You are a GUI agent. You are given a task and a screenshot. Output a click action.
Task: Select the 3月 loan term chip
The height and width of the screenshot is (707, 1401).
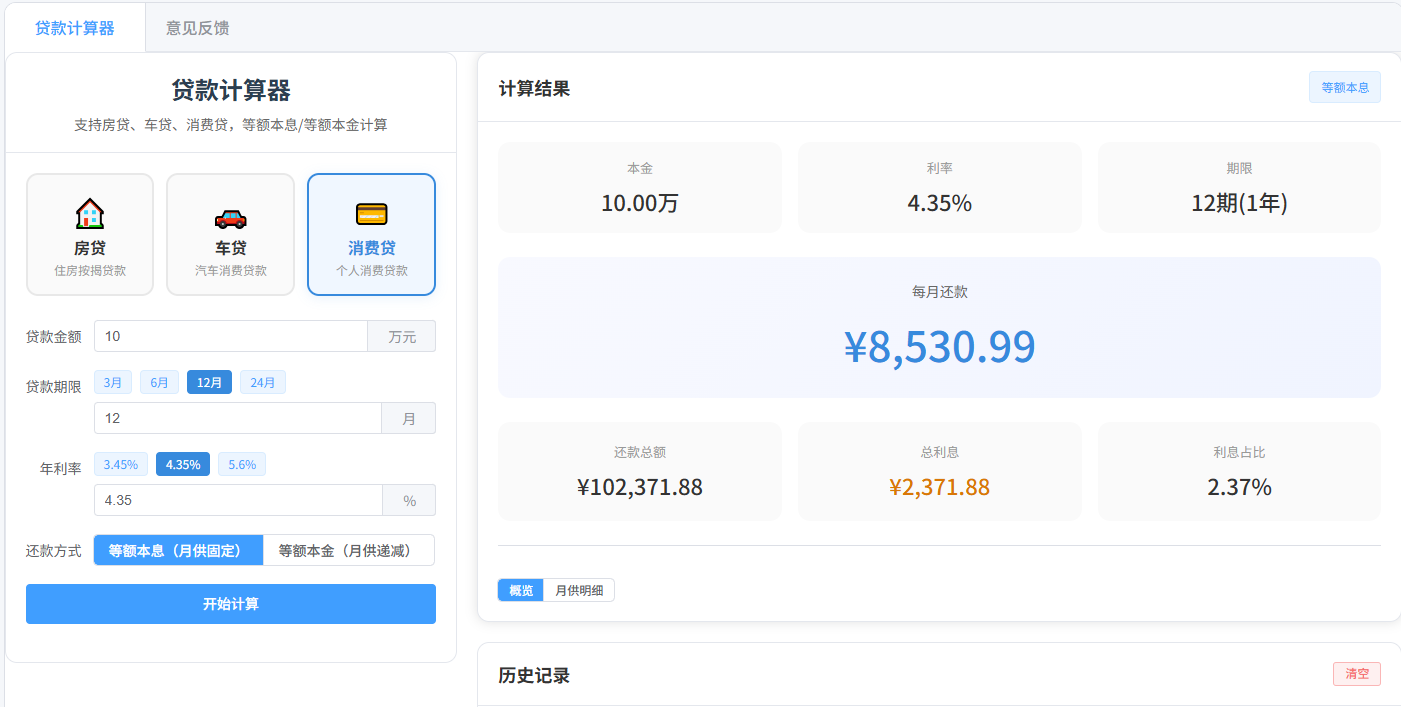coord(113,382)
